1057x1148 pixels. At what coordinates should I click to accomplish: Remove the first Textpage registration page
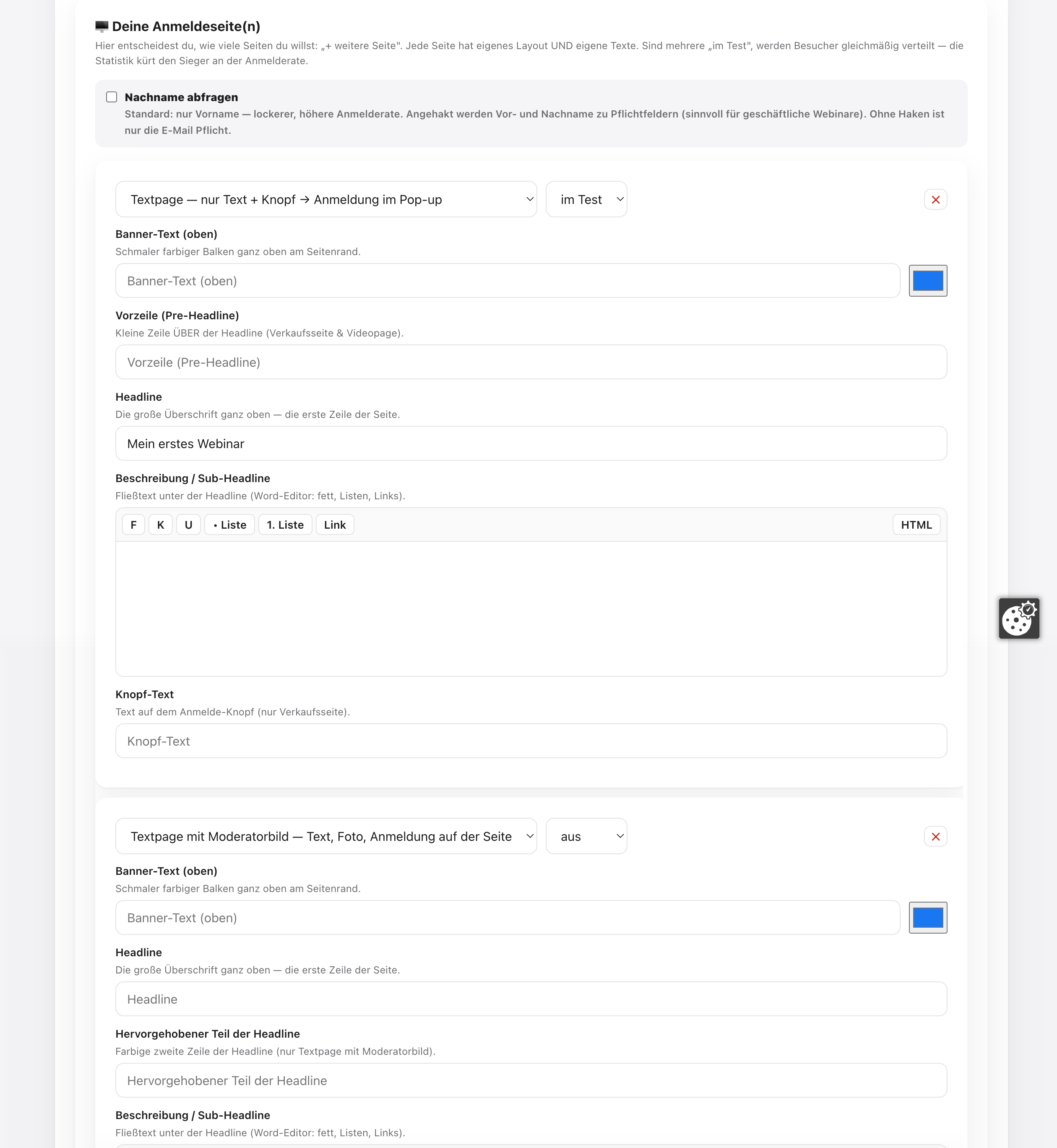935,200
